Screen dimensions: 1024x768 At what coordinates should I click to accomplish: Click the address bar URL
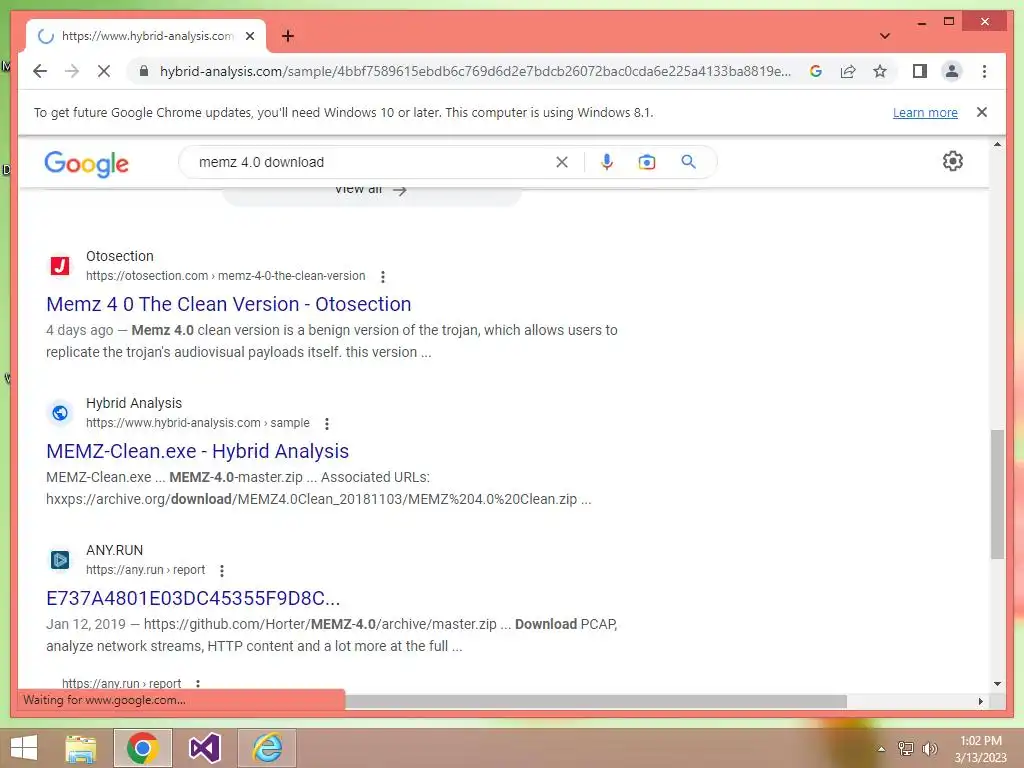coord(475,71)
